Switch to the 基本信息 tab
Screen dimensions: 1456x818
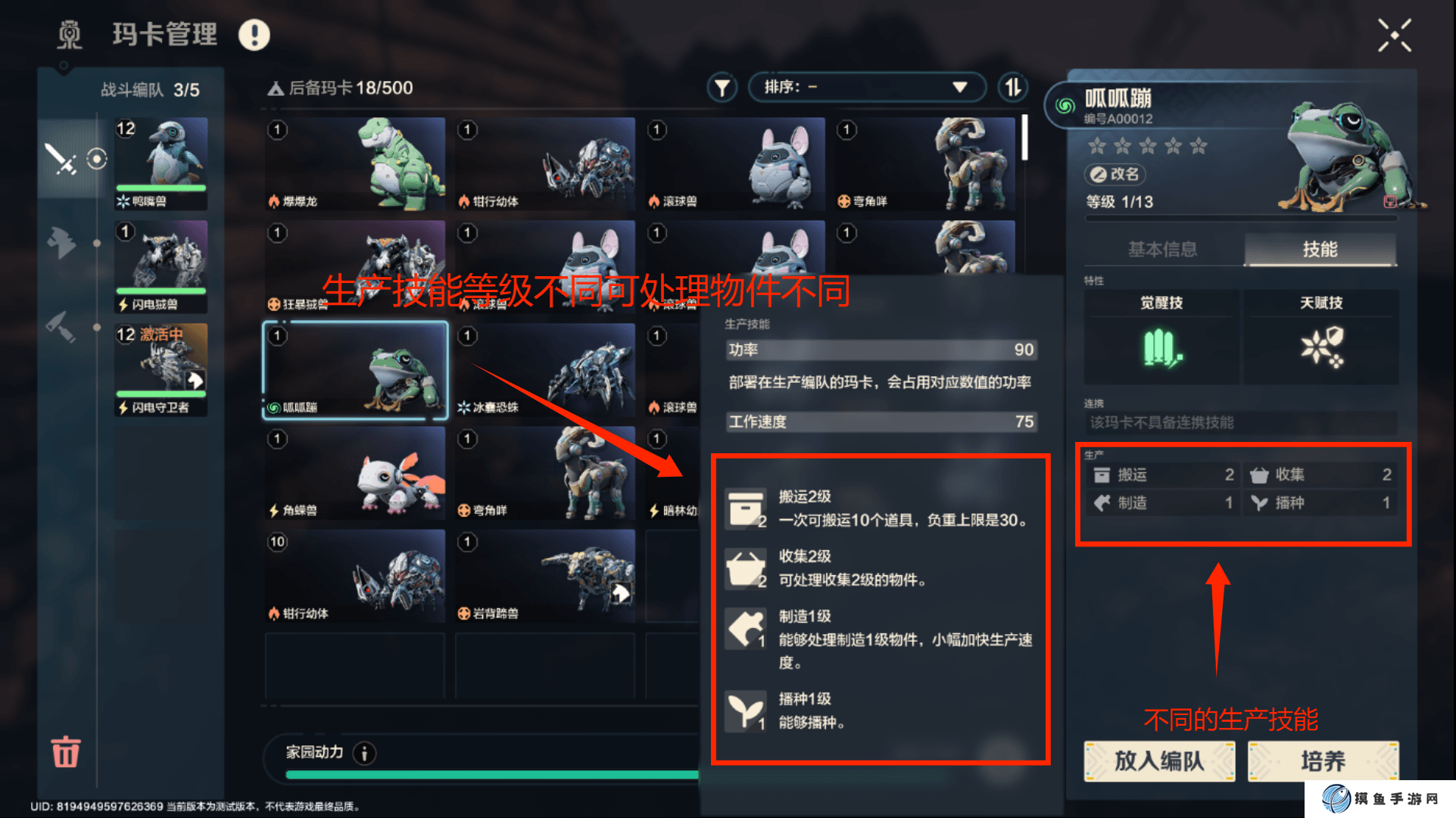tap(1162, 249)
